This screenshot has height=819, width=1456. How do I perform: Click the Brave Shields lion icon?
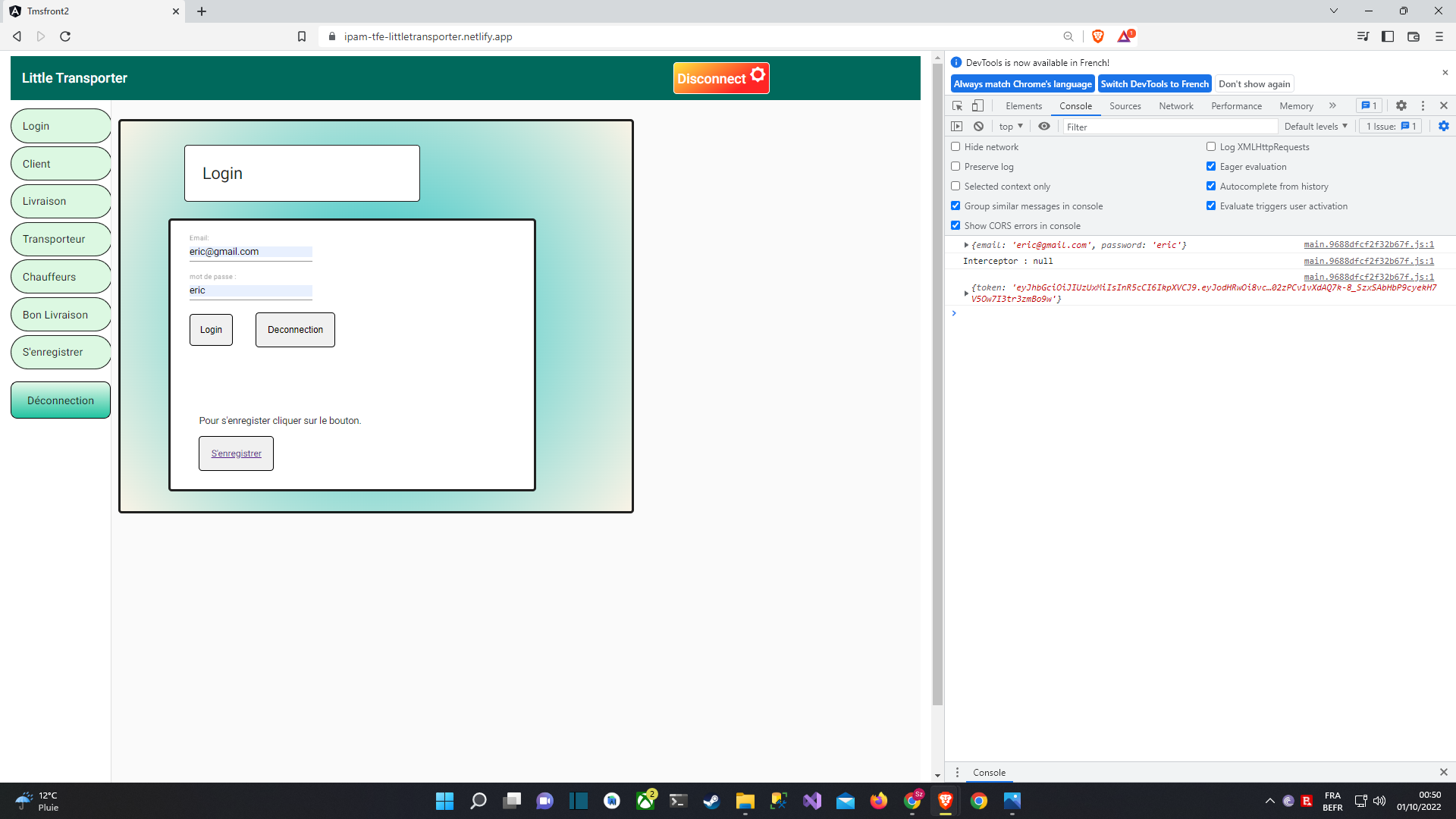(1097, 36)
